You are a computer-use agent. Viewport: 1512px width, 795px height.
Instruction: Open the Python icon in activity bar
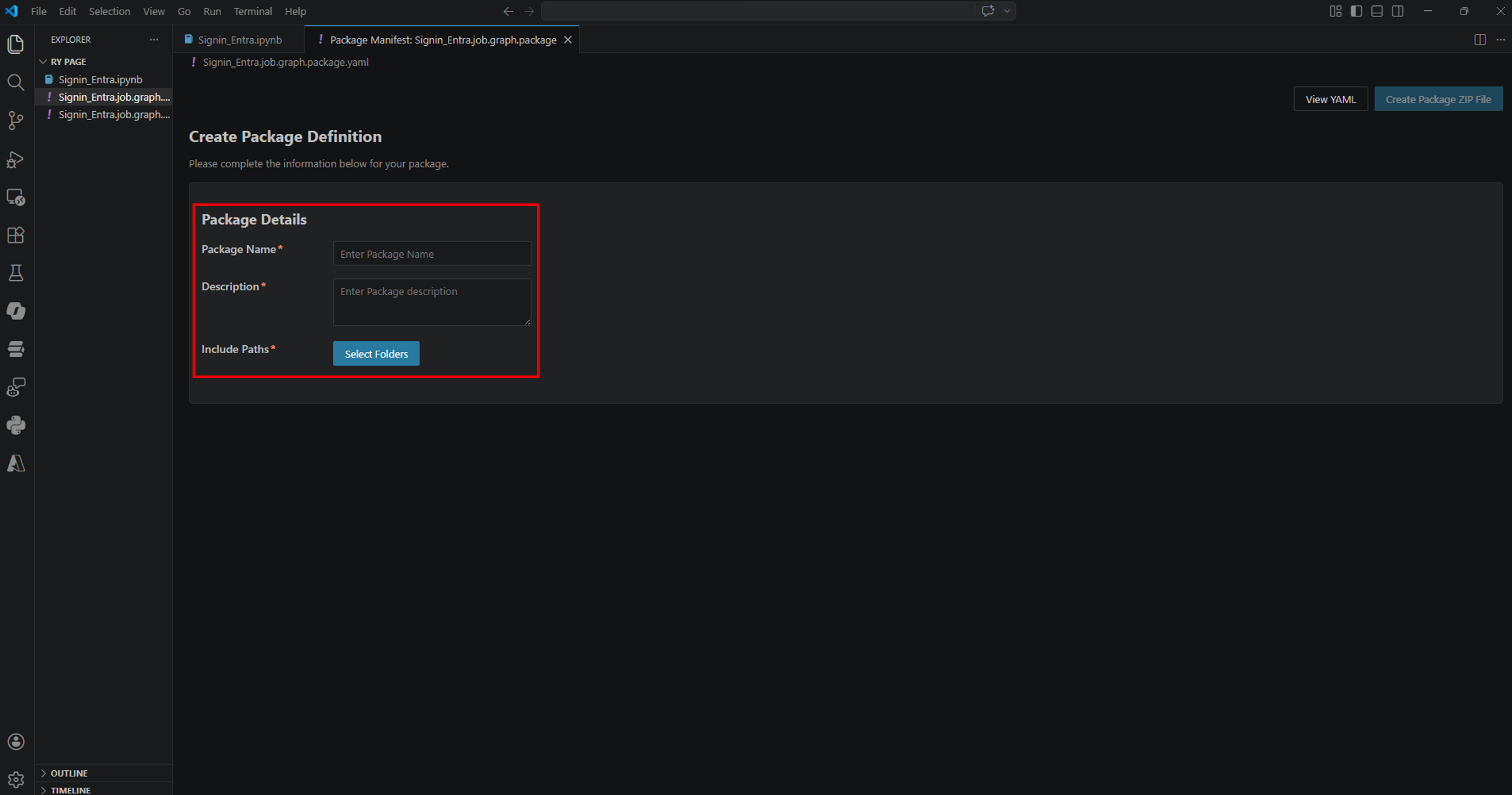click(16, 425)
